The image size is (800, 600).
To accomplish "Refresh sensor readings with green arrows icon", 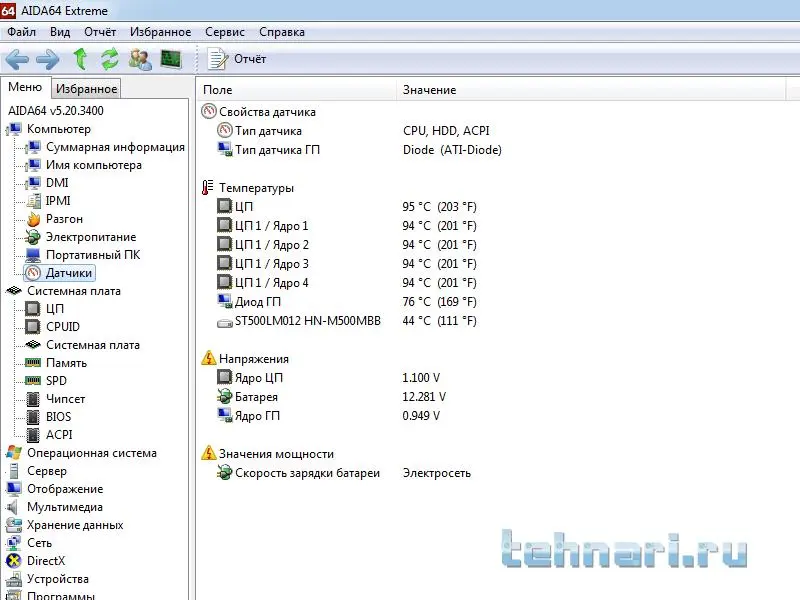I will 110,59.
